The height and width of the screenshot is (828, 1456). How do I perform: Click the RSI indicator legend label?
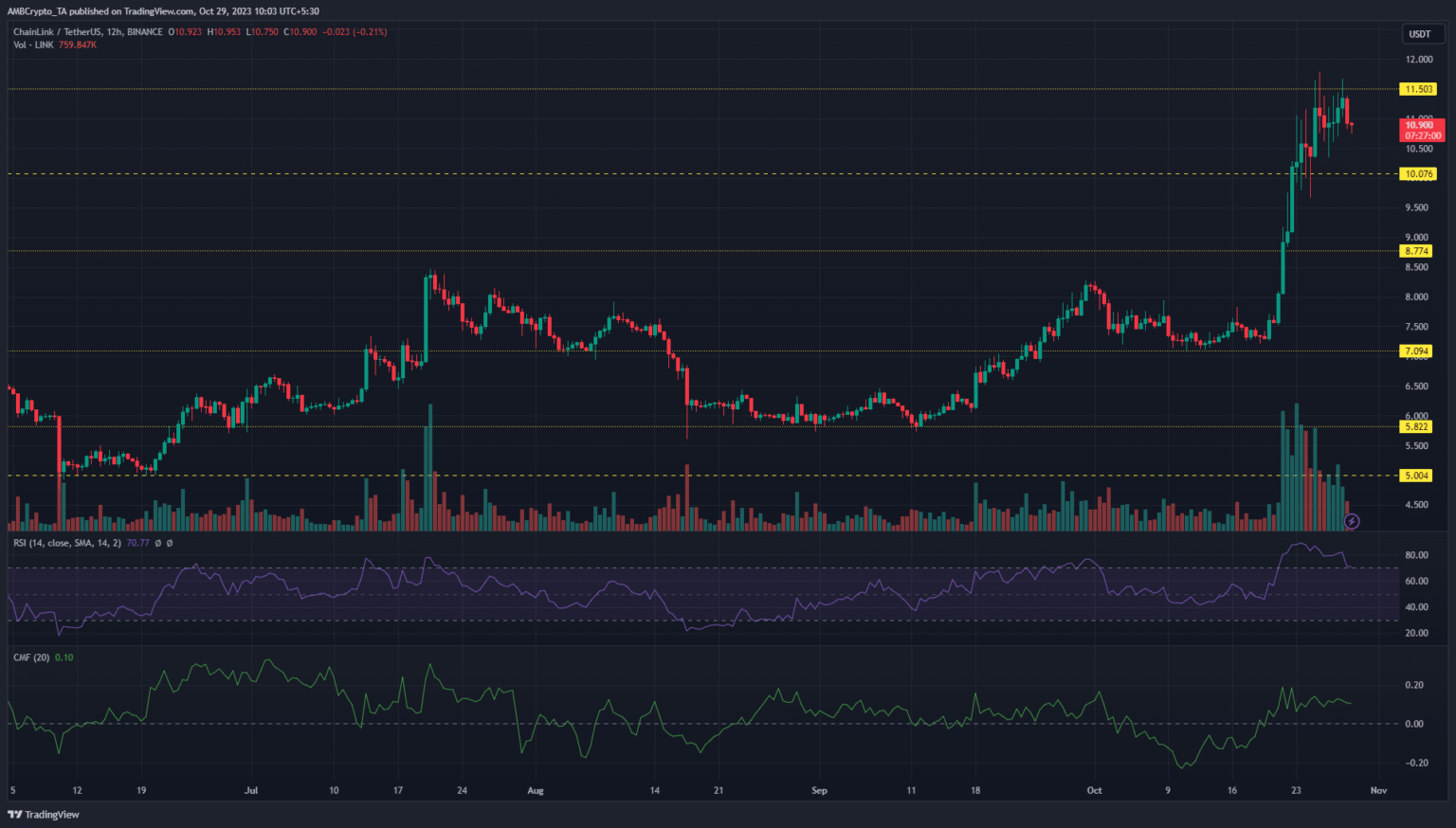tap(66, 543)
